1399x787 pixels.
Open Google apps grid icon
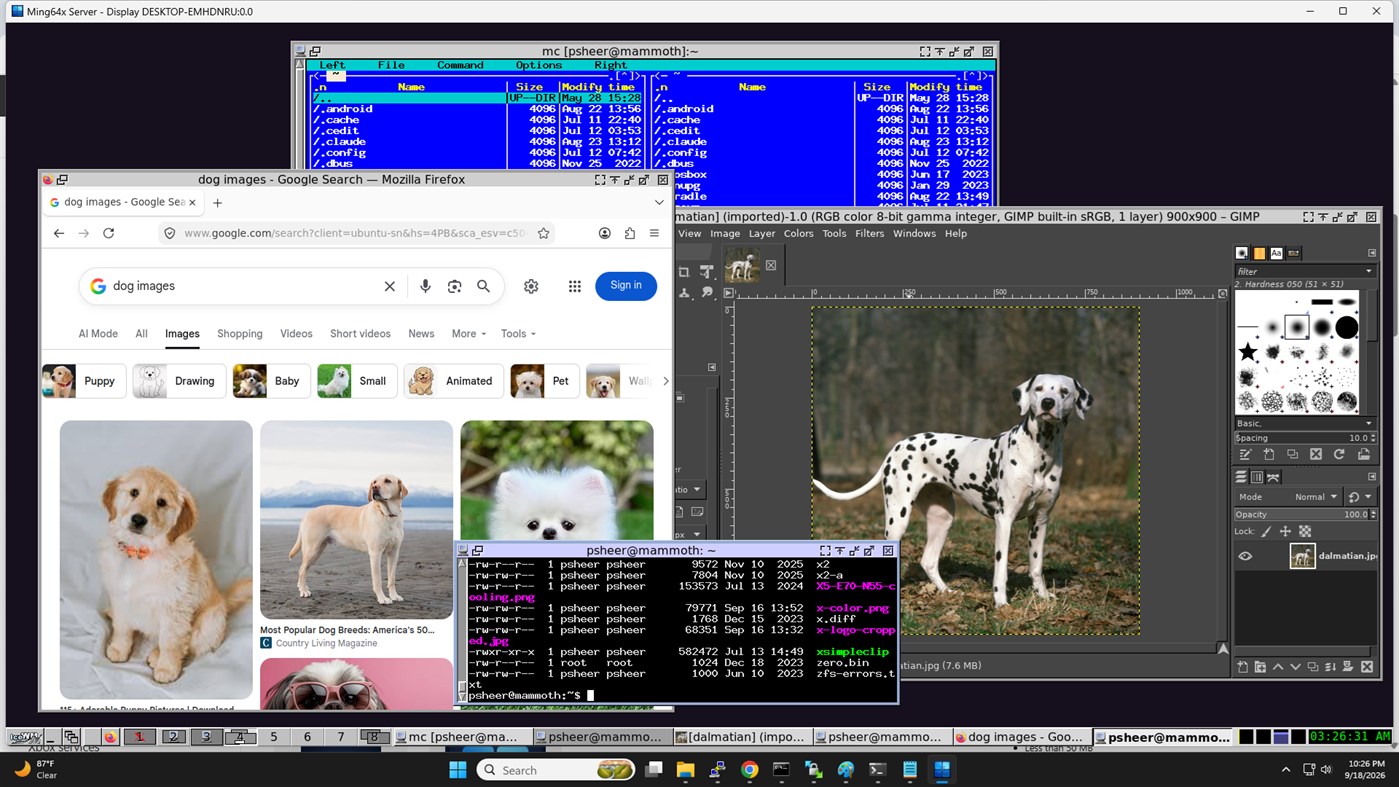(574, 286)
